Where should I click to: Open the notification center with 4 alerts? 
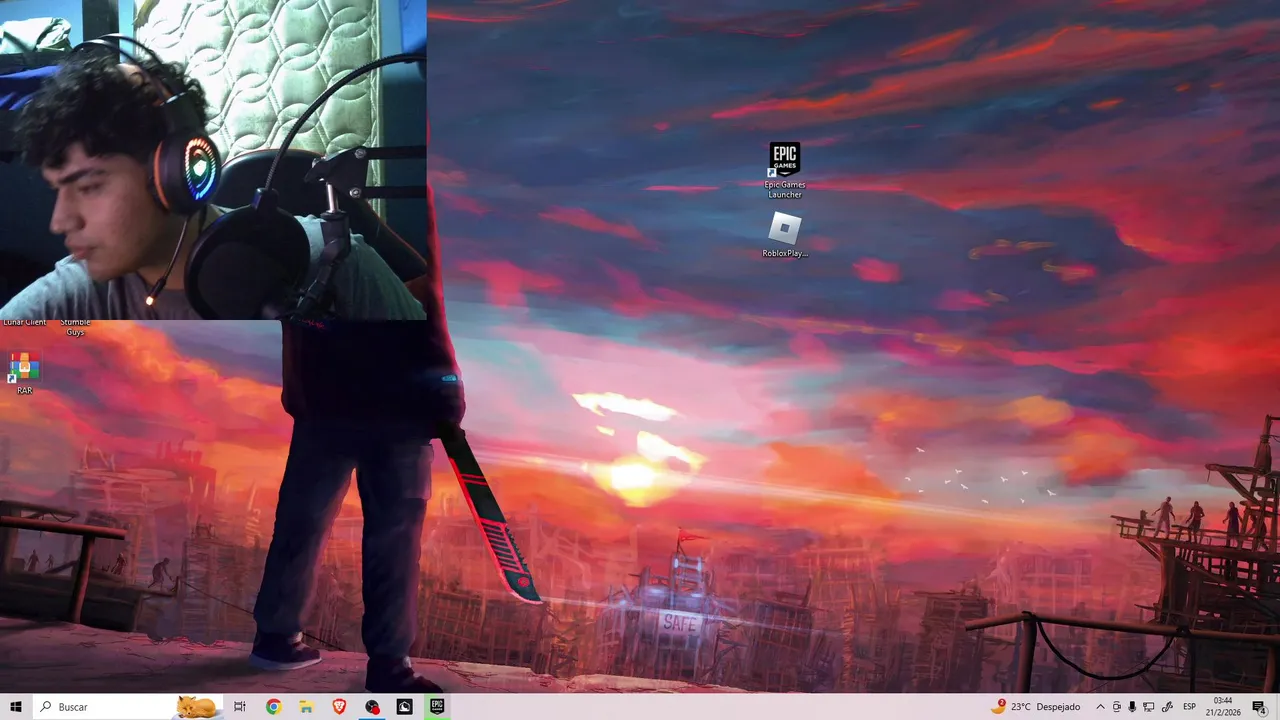pos(1259,707)
